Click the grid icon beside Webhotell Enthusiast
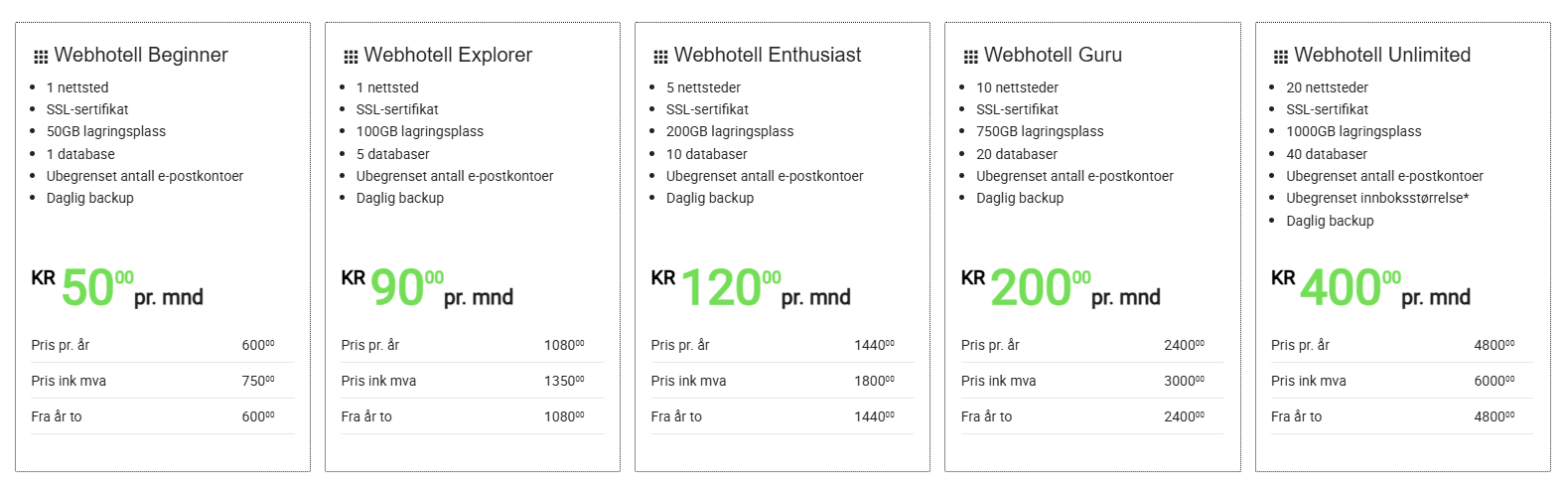 (x=660, y=57)
